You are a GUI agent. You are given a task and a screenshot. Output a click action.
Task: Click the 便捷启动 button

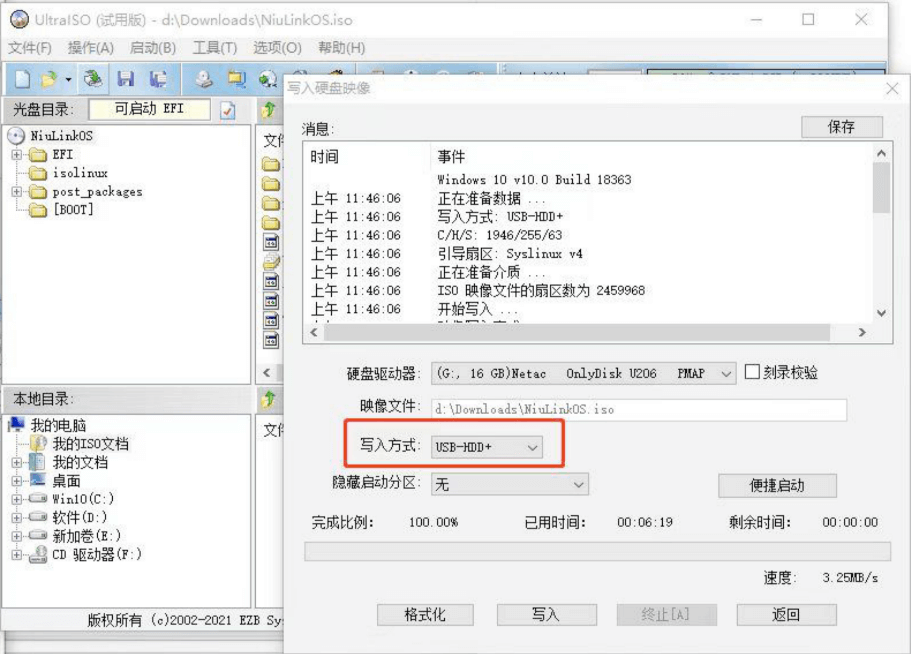pyautogui.click(x=777, y=486)
